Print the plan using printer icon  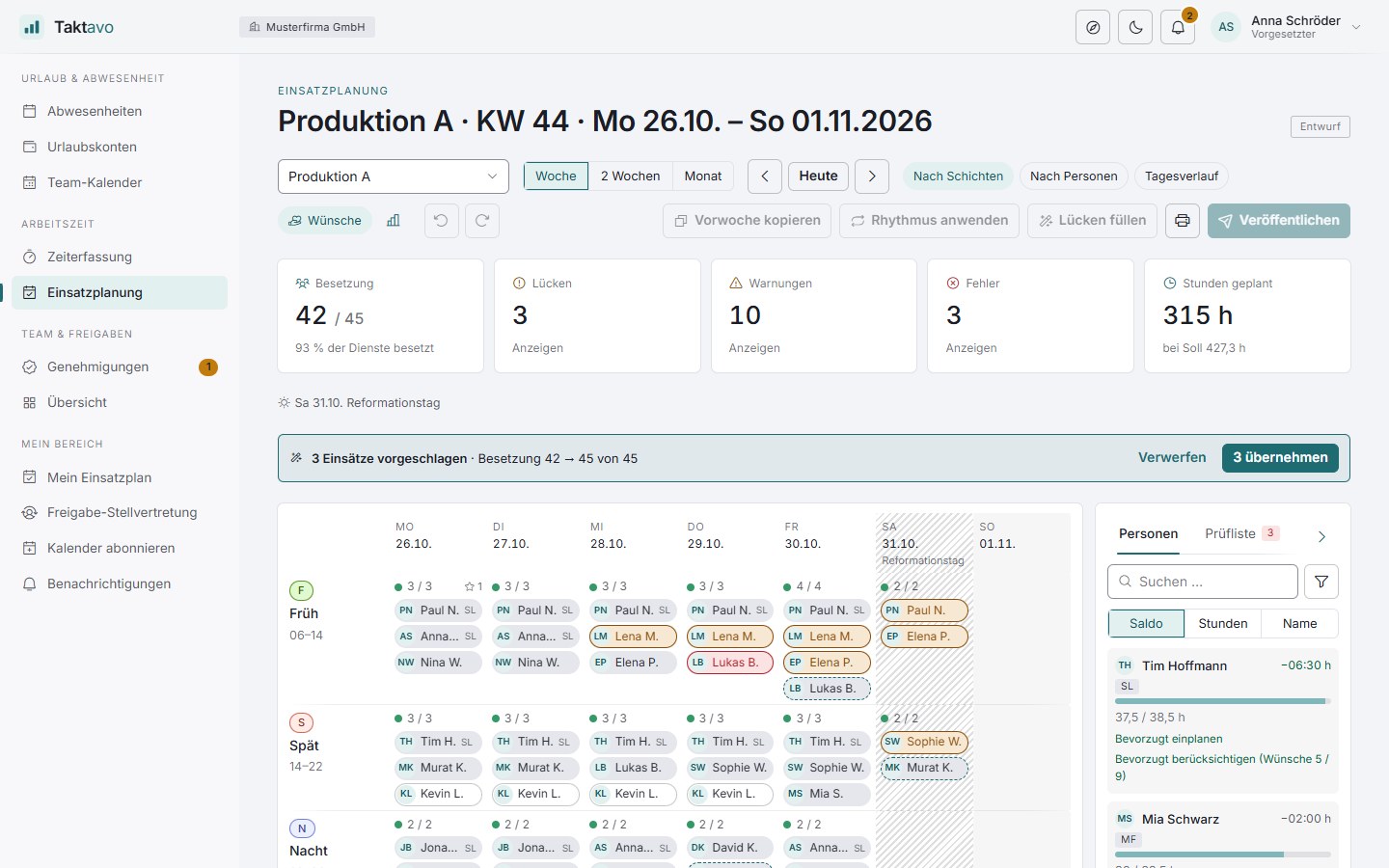tap(1183, 221)
